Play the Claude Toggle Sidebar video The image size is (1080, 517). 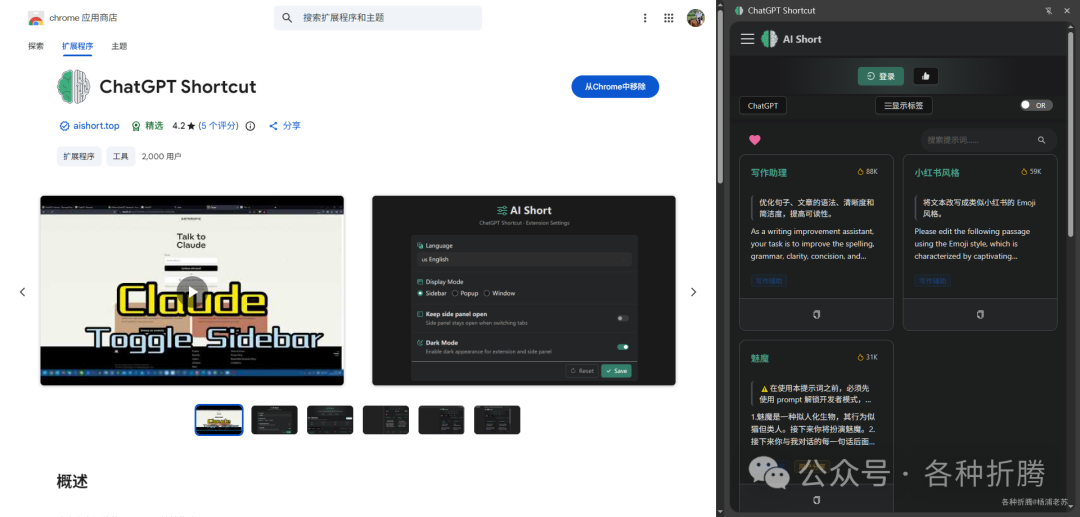192,291
